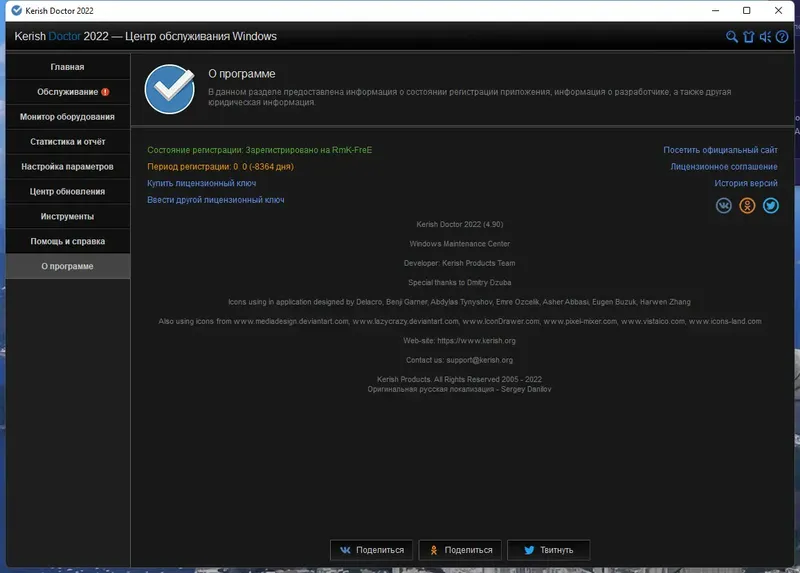
Task: Open the Обслуживание section
Action: pyautogui.click(x=68, y=92)
